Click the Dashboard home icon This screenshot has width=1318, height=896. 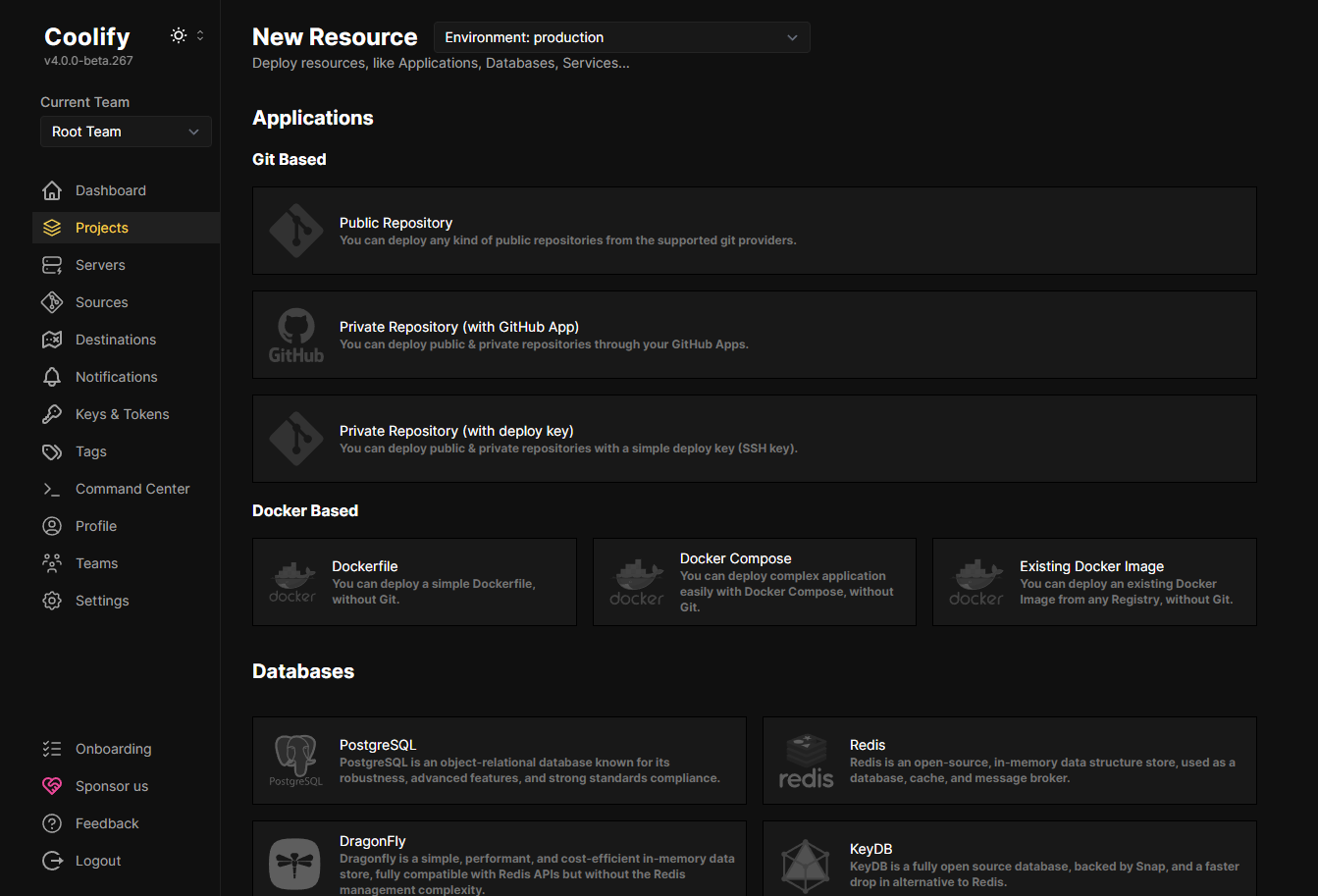(x=52, y=190)
